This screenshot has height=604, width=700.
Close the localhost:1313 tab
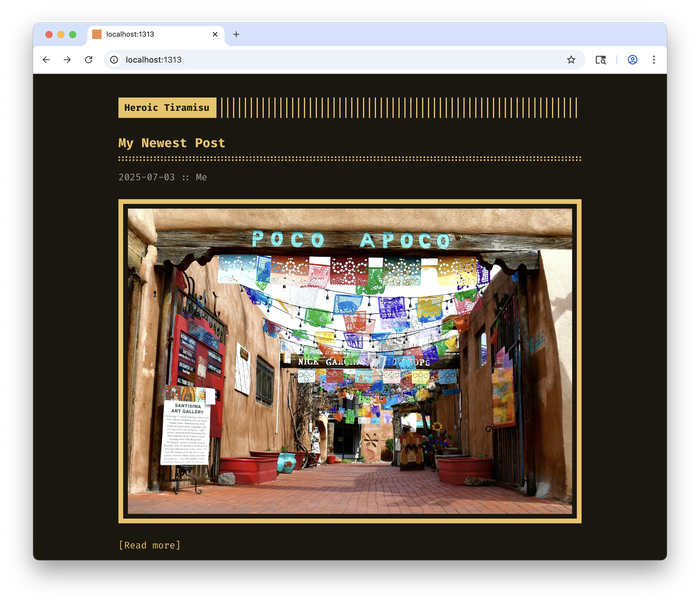click(x=215, y=34)
